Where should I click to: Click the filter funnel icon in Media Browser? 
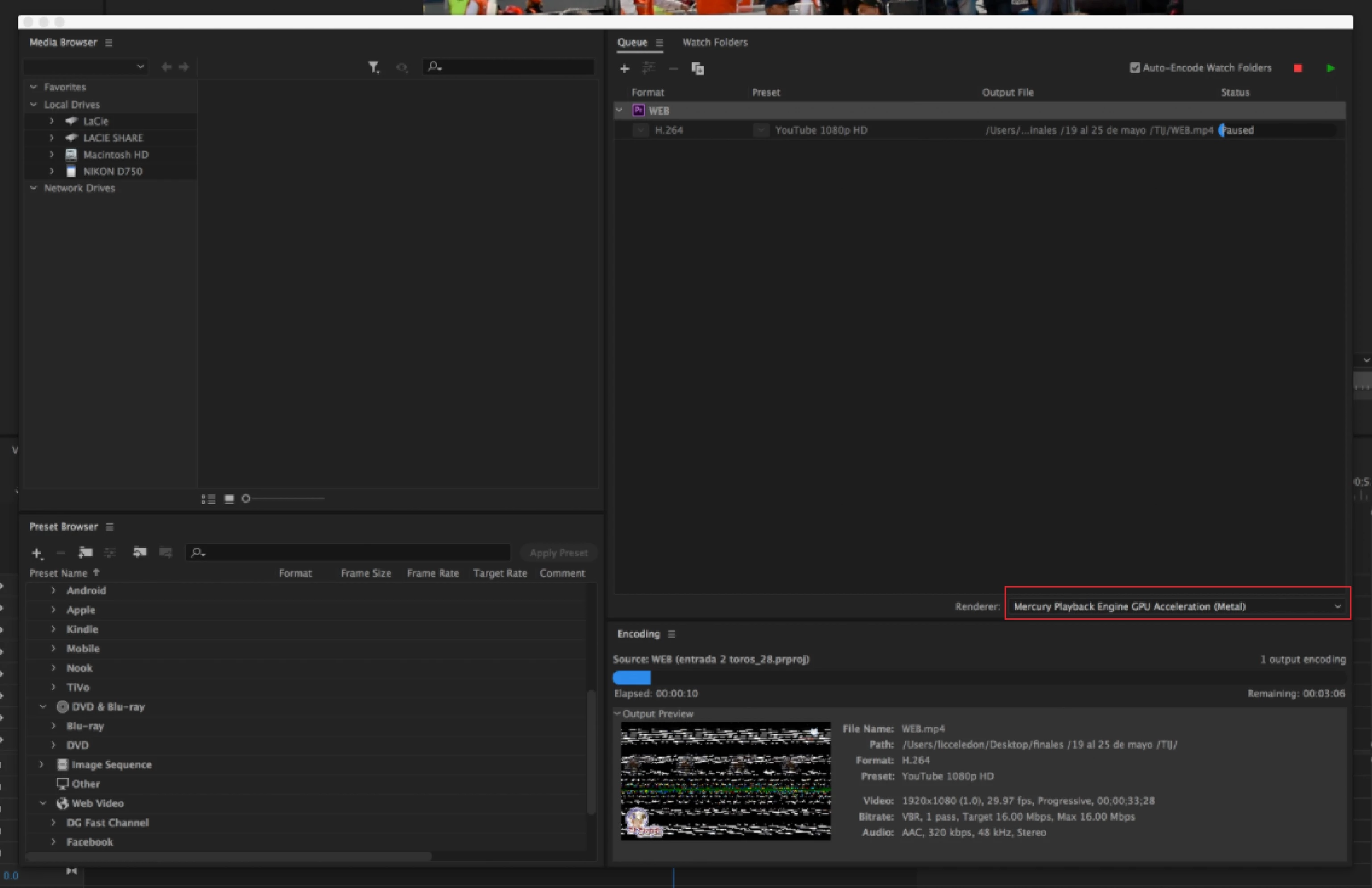pyautogui.click(x=374, y=67)
